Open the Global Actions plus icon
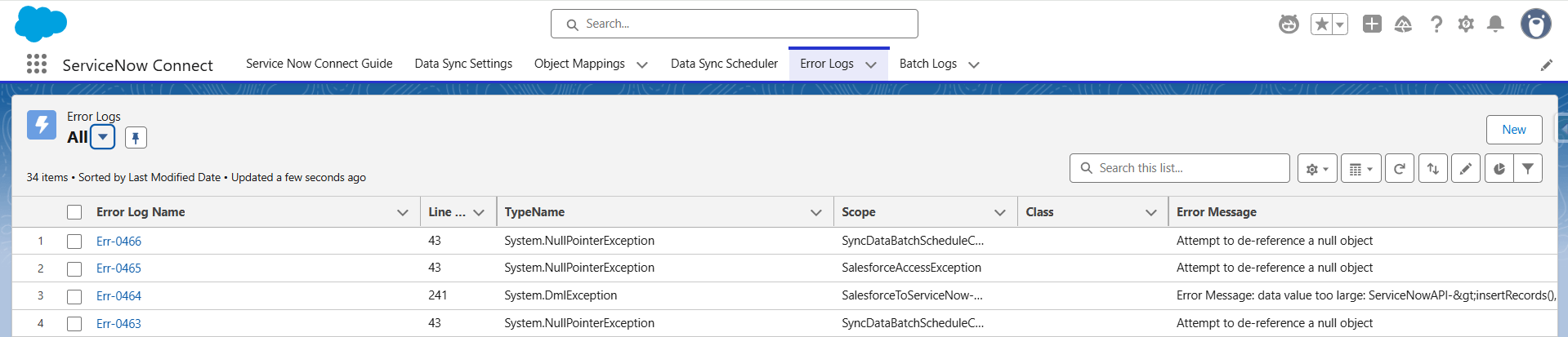Viewport: 1568px width, 337px height. click(x=1372, y=24)
